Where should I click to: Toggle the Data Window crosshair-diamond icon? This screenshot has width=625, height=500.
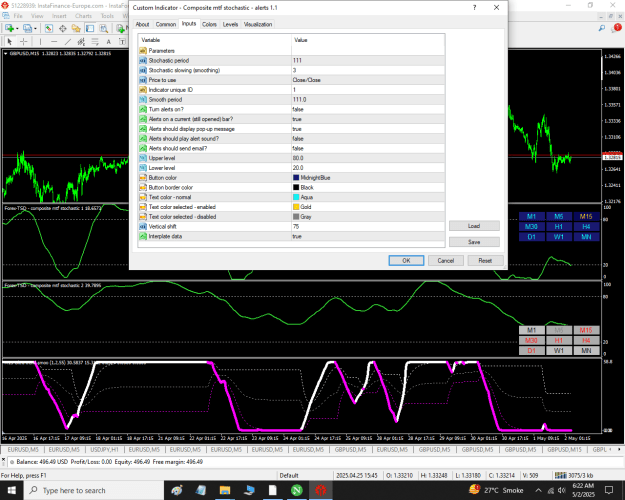click(x=63, y=28)
